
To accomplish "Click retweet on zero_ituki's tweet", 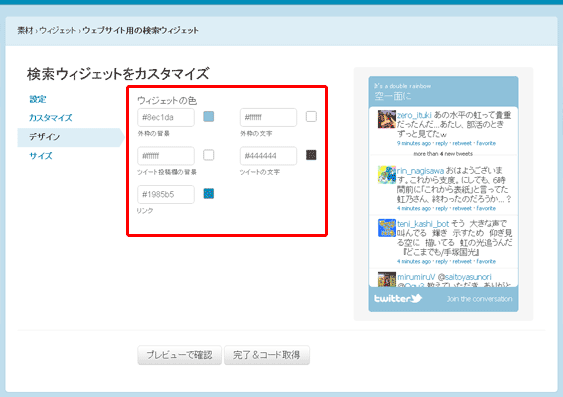I will (x=462, y=143).
